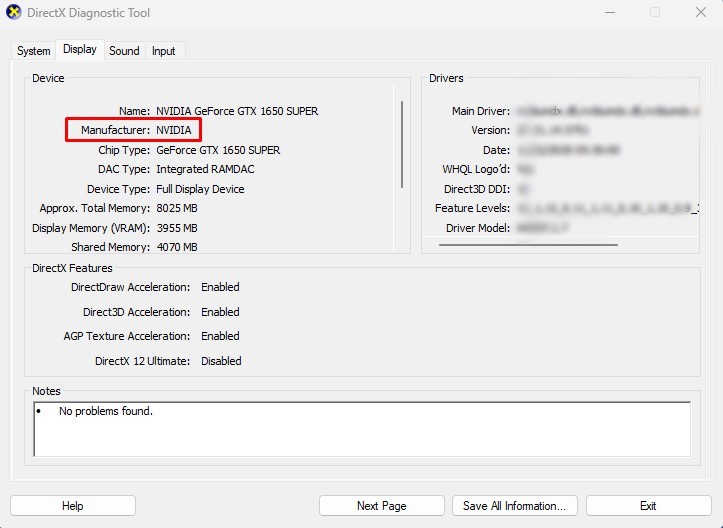Screen dimensions: 723x528
Task: Minimize the DirectX Diagnostic Tool window
Action: (609, 13)
